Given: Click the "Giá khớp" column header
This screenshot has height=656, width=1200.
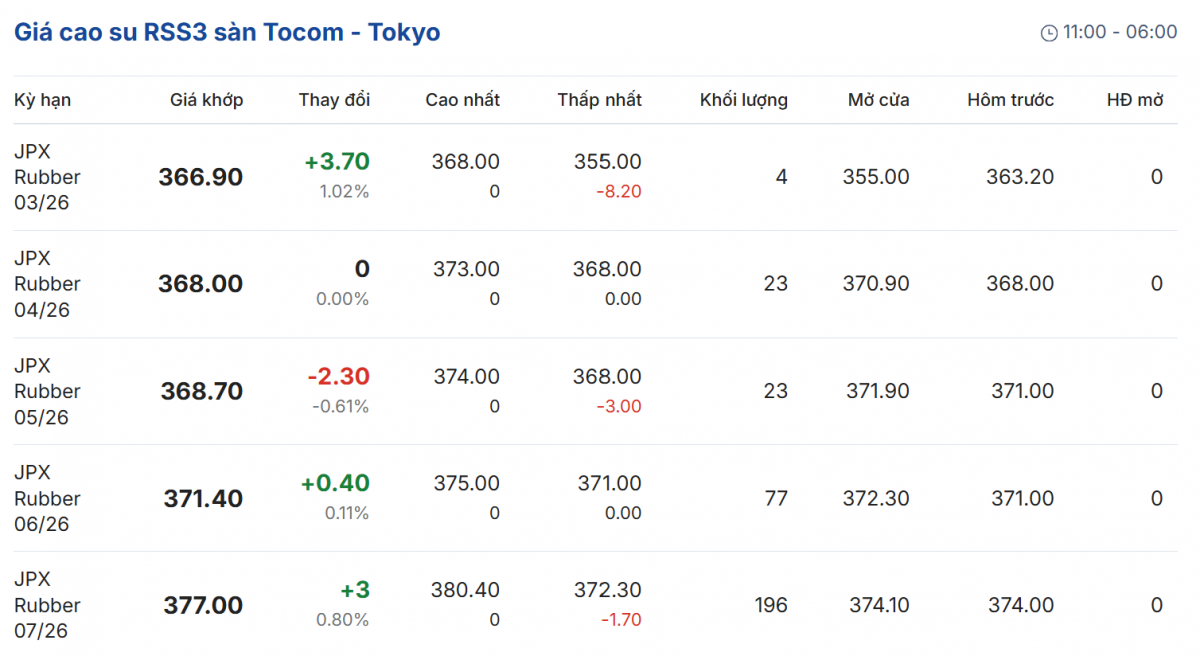Looking at the screenshot, I should tap(206, 100).
